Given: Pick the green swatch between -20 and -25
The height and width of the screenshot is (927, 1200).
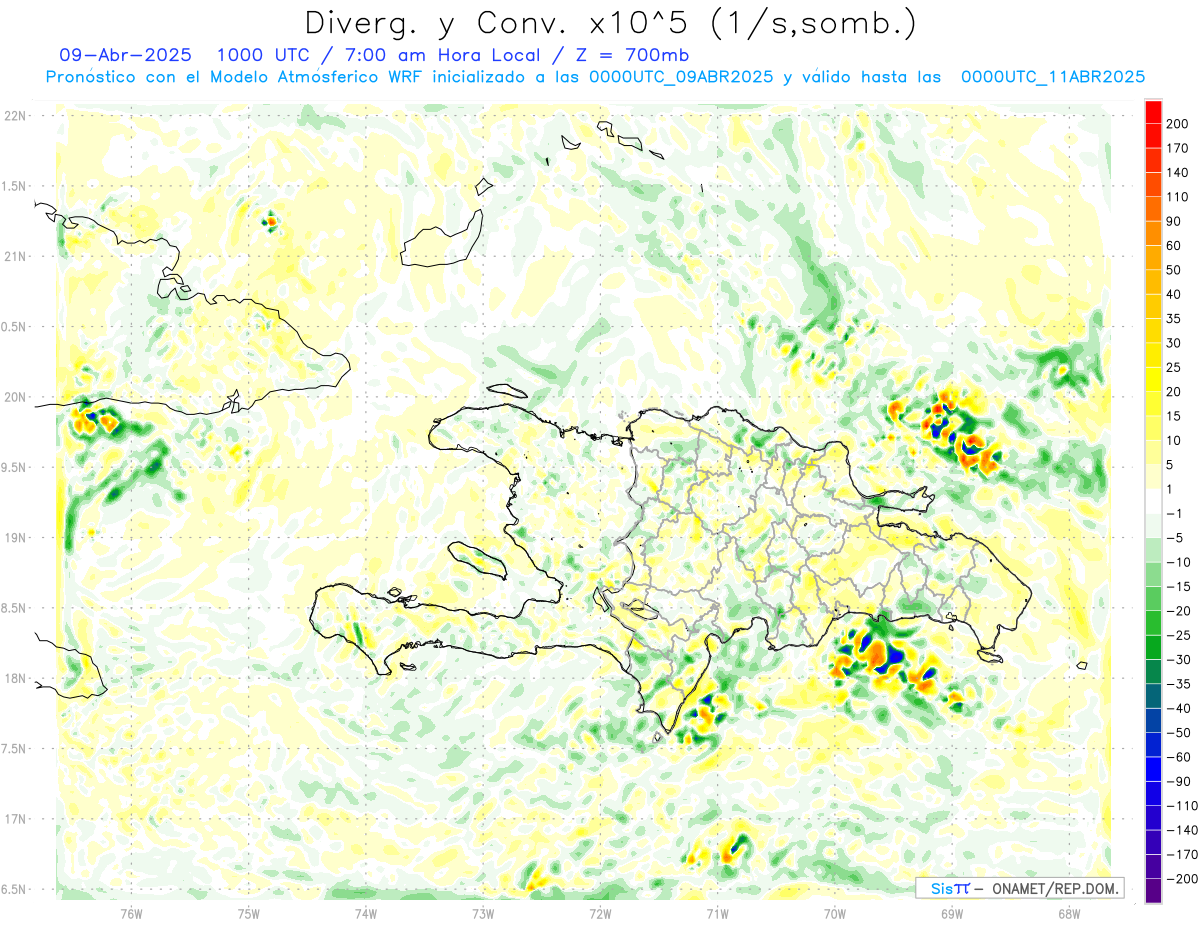Looking at the screenshot, I should pyautogui.click(x=1153, y=624).
